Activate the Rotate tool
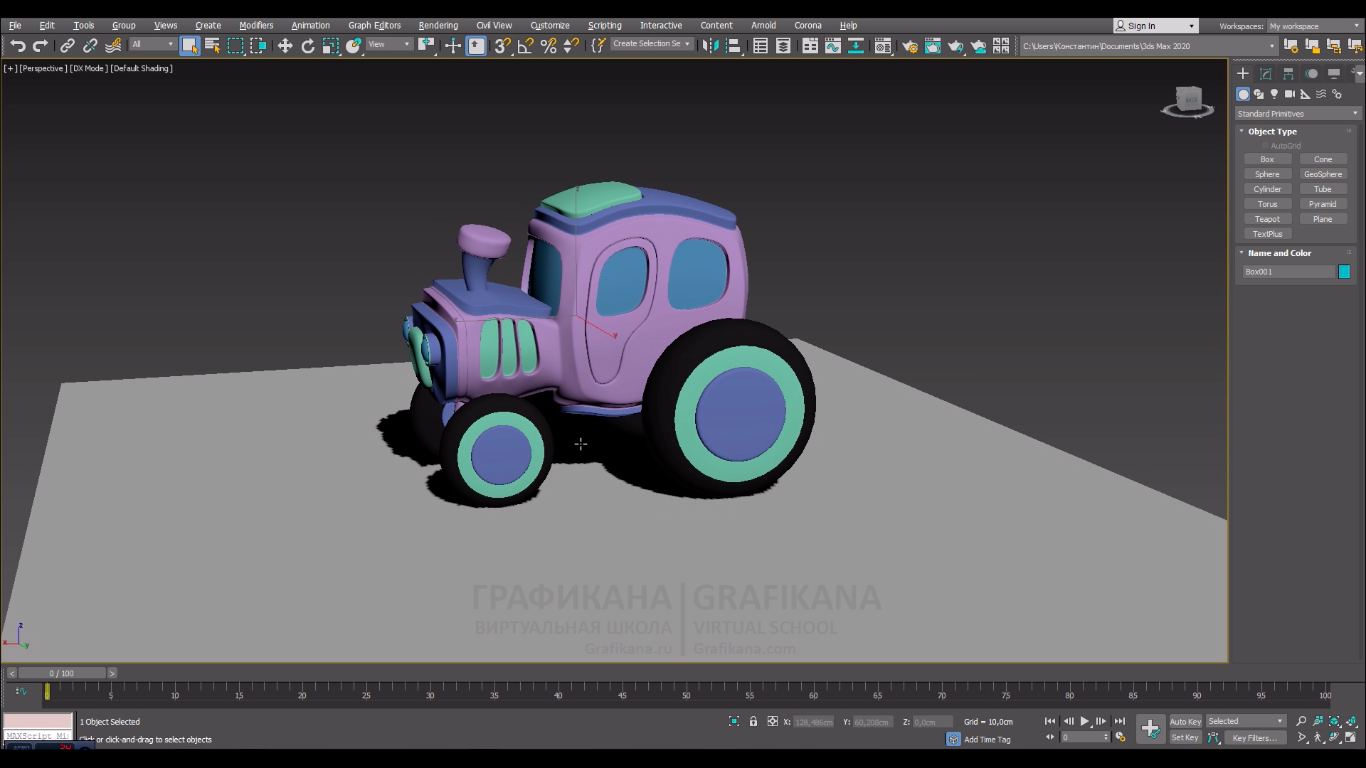 pyautogui.click(x=308, y=46)
